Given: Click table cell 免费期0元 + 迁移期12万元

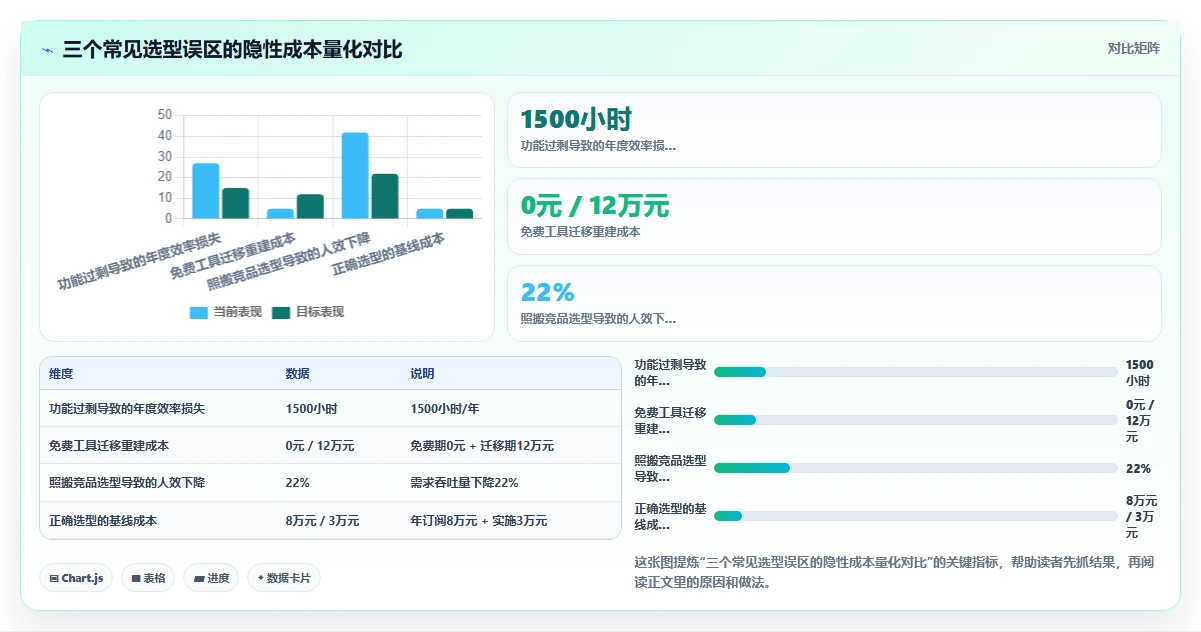Looking at the screenshot, I should [482, 446].
